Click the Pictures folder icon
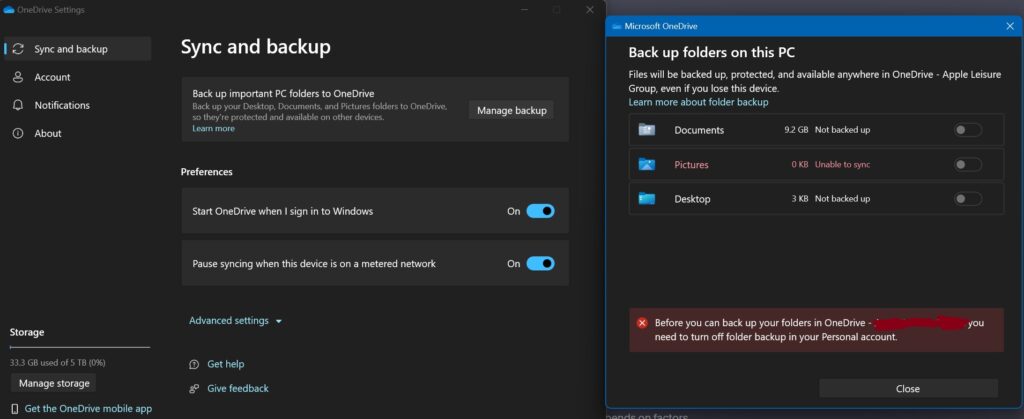Viewport: 1024px width, 419px height. tap(647, 164)
